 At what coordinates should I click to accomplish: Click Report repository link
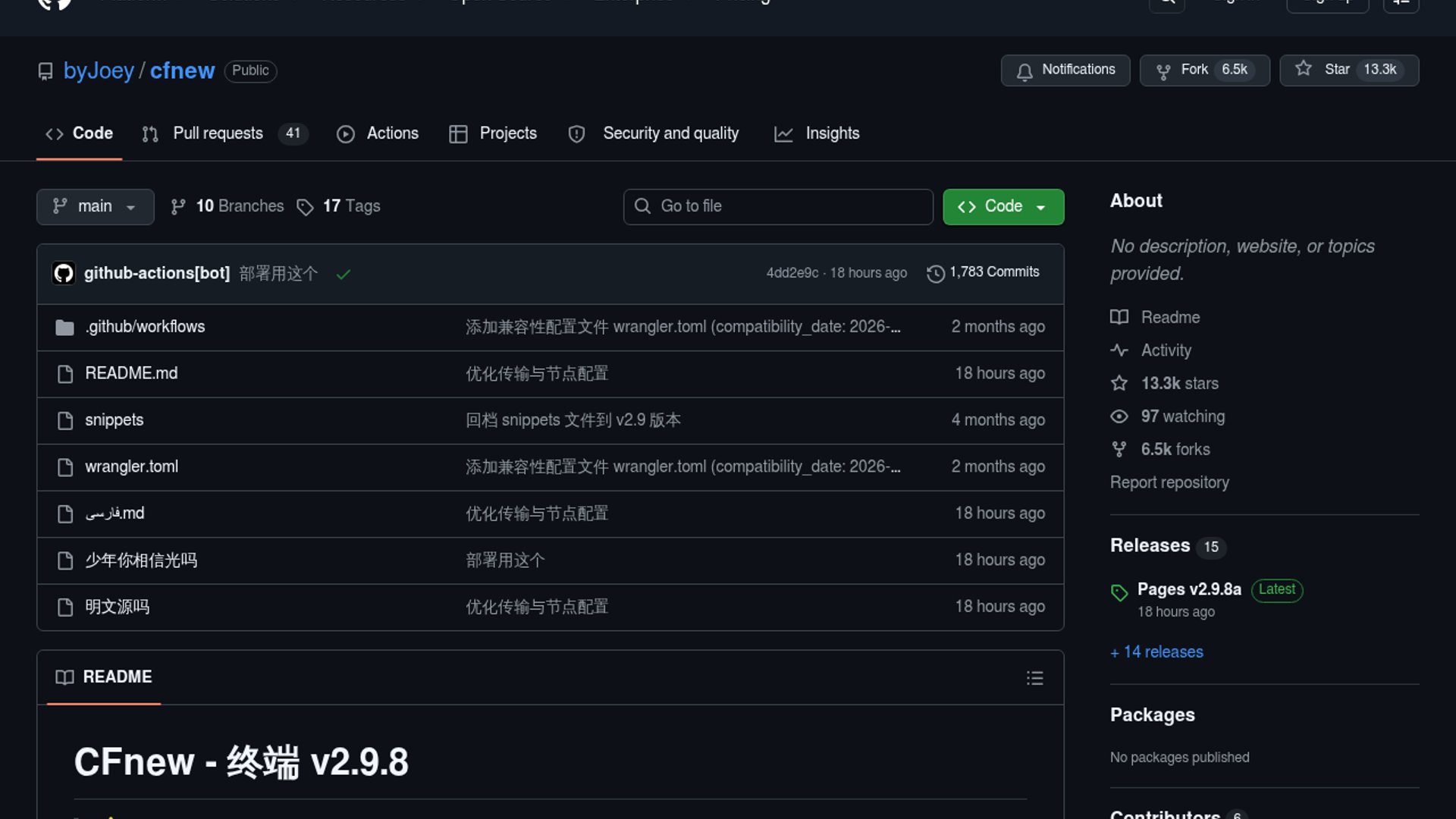(x=1169, y=482)
